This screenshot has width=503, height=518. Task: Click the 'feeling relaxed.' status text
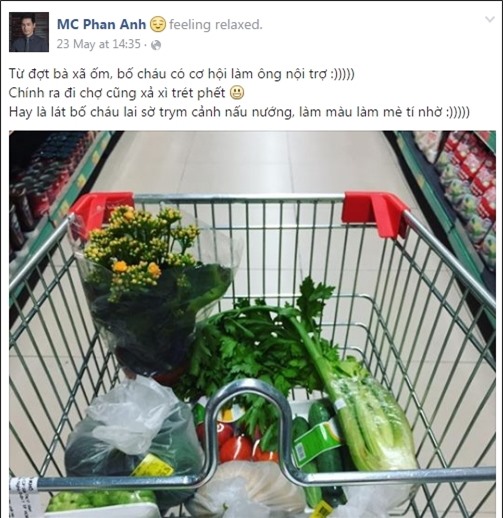click(216, 25)
